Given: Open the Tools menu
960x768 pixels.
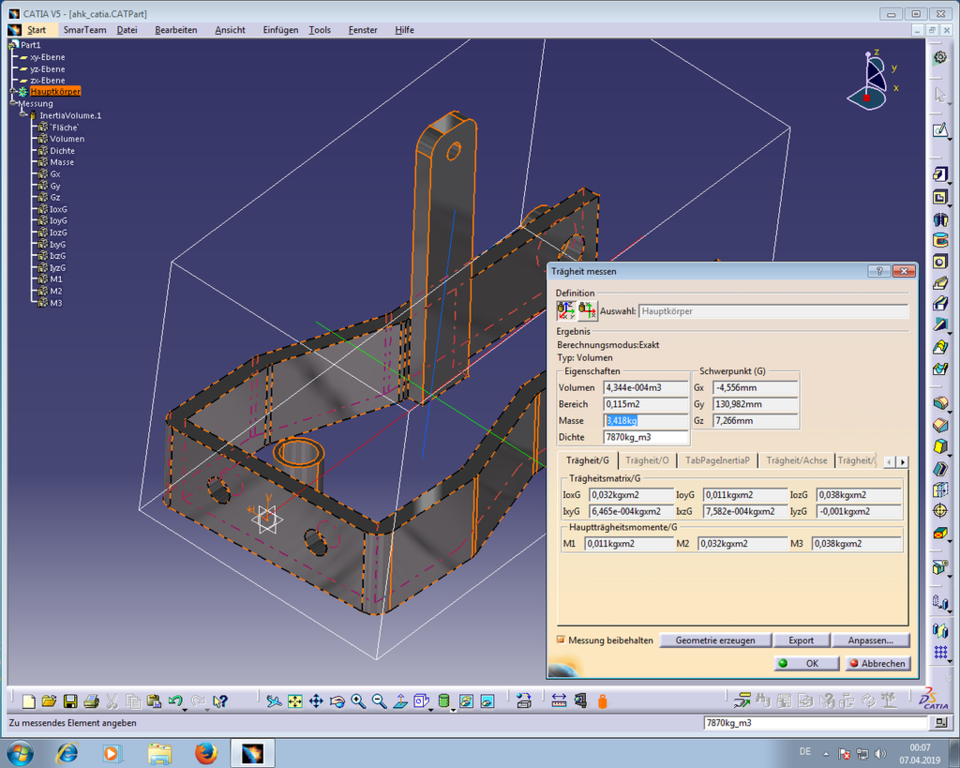Looking at the screenshot, I should coord(319,29).
